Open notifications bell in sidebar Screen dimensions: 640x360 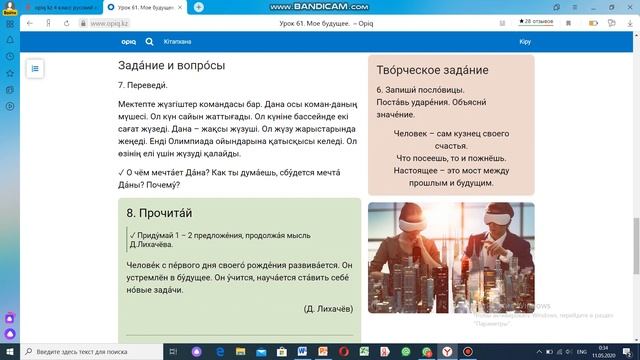[x=10, y=40]
